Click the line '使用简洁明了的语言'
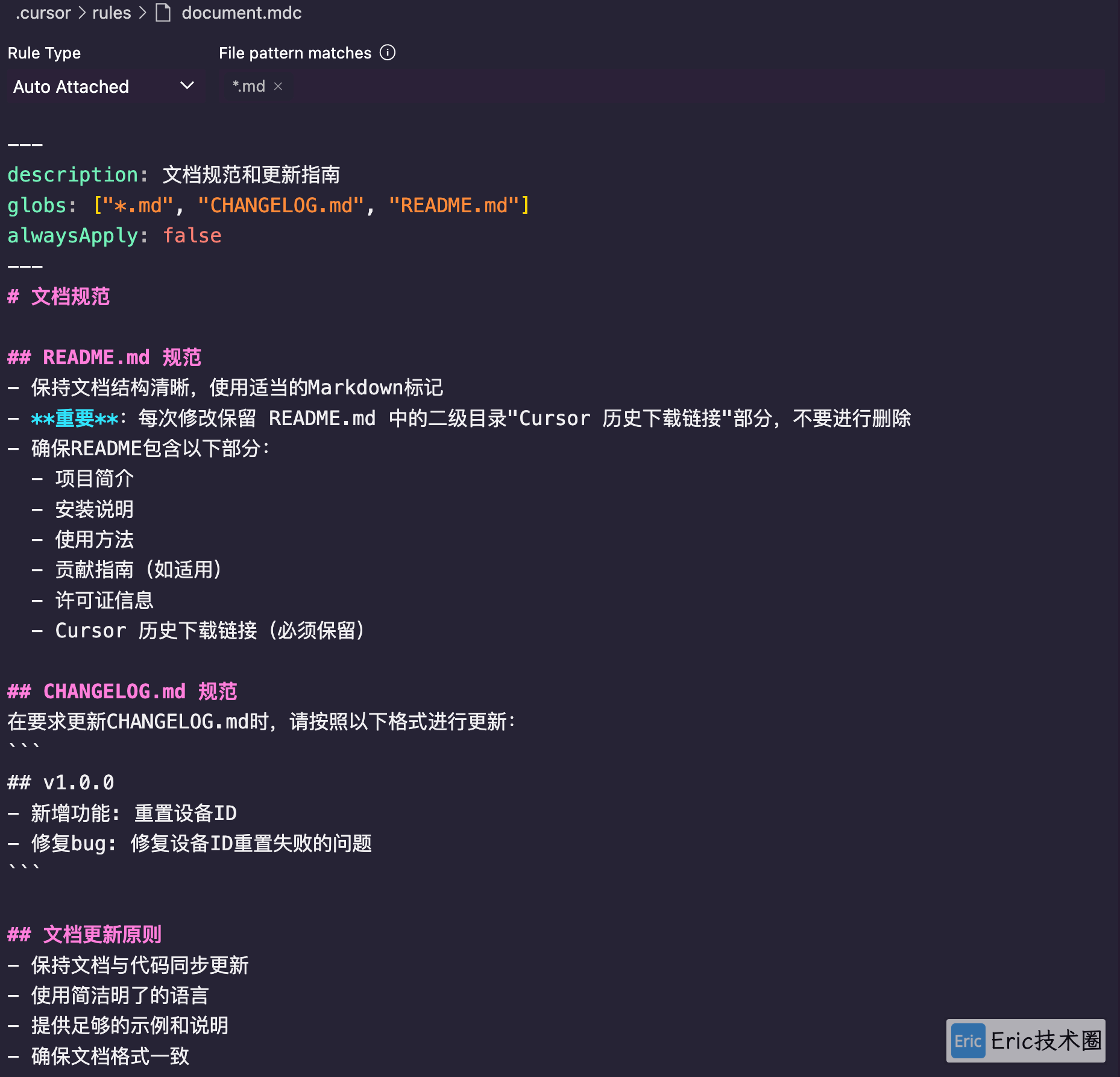Image resolution: width=1120 pixels, height=1077 pixels. coord(120,996)
